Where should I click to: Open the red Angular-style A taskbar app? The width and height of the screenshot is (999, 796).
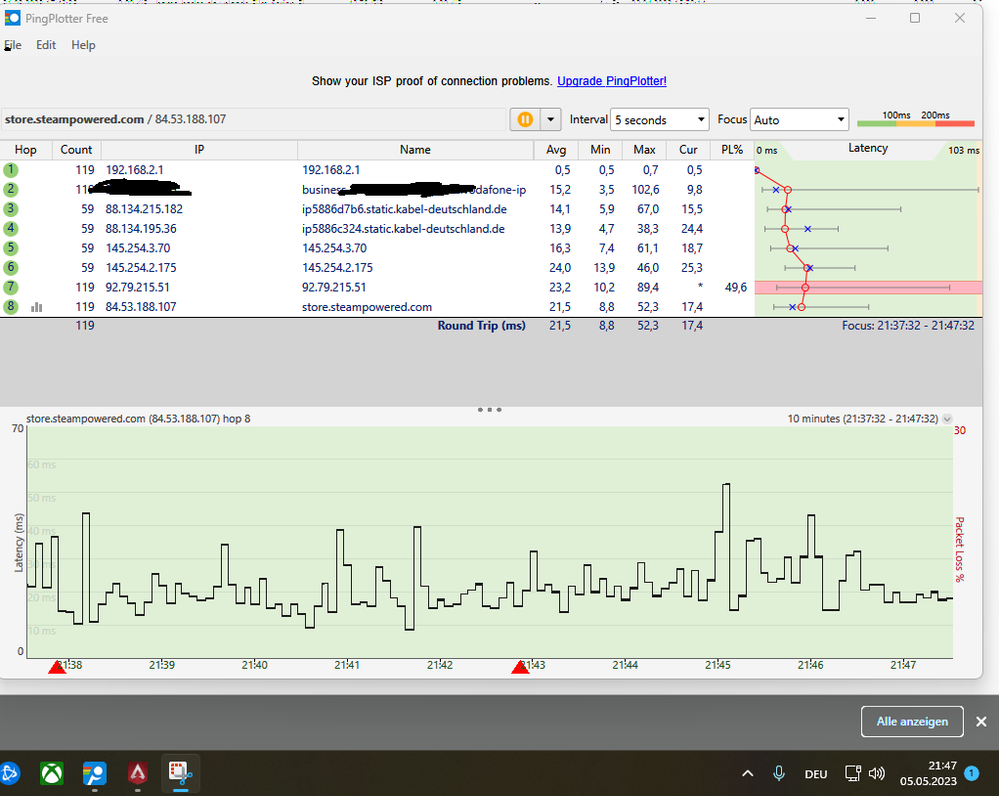coord(138,774)
